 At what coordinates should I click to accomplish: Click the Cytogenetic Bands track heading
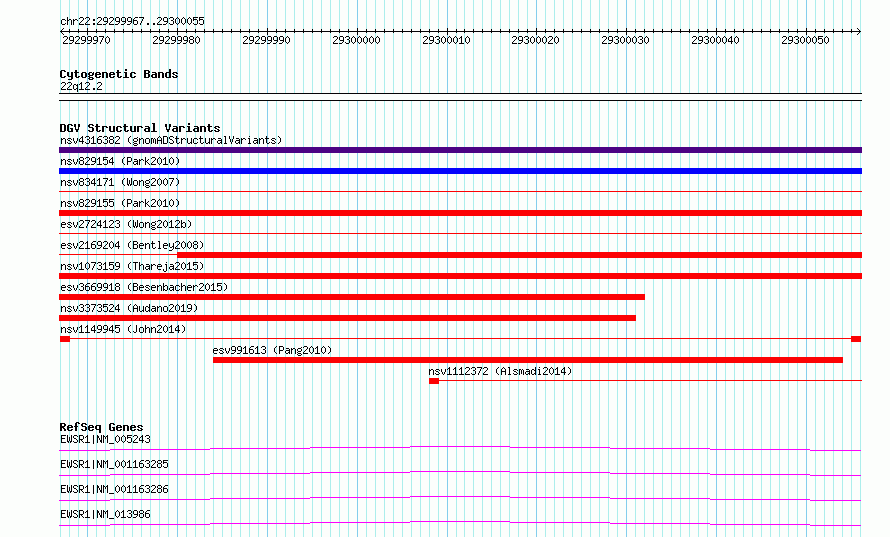pos(119,74)
